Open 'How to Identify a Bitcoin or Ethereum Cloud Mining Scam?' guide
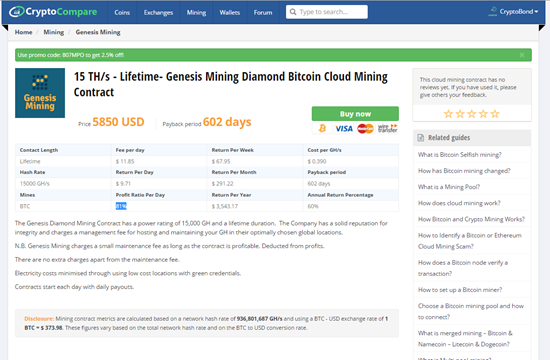The image size is (550, 360). (470, 241)
